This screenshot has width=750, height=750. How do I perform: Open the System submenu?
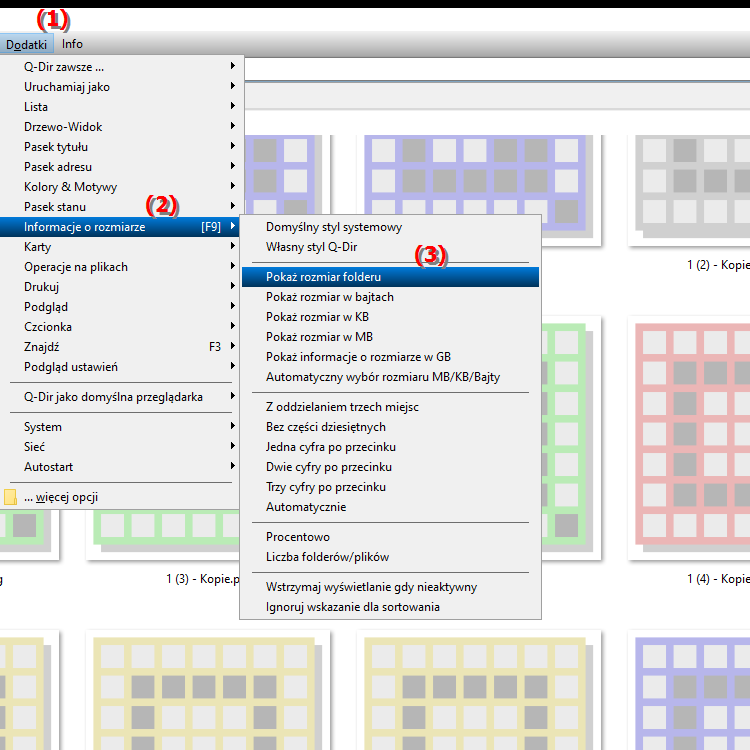pyautogui.click(x=122, y=427)
